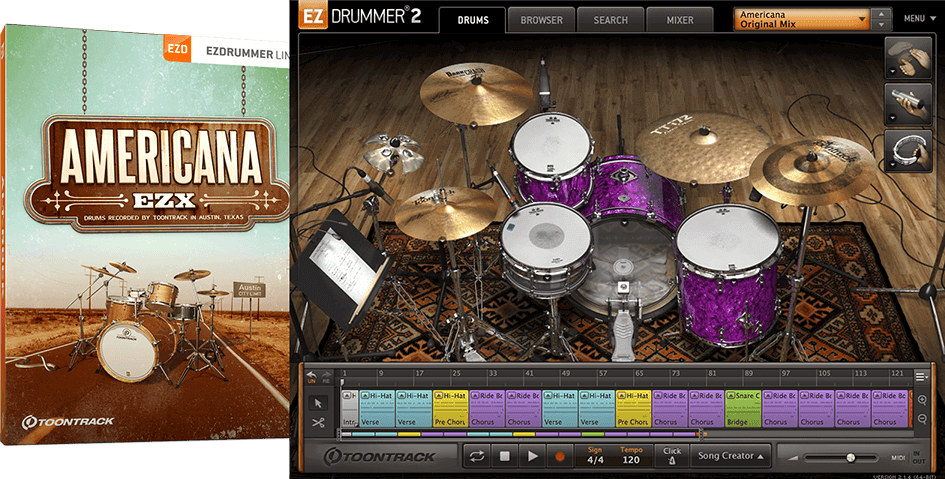Select previous preset with up arrow

tap(882, 14)
